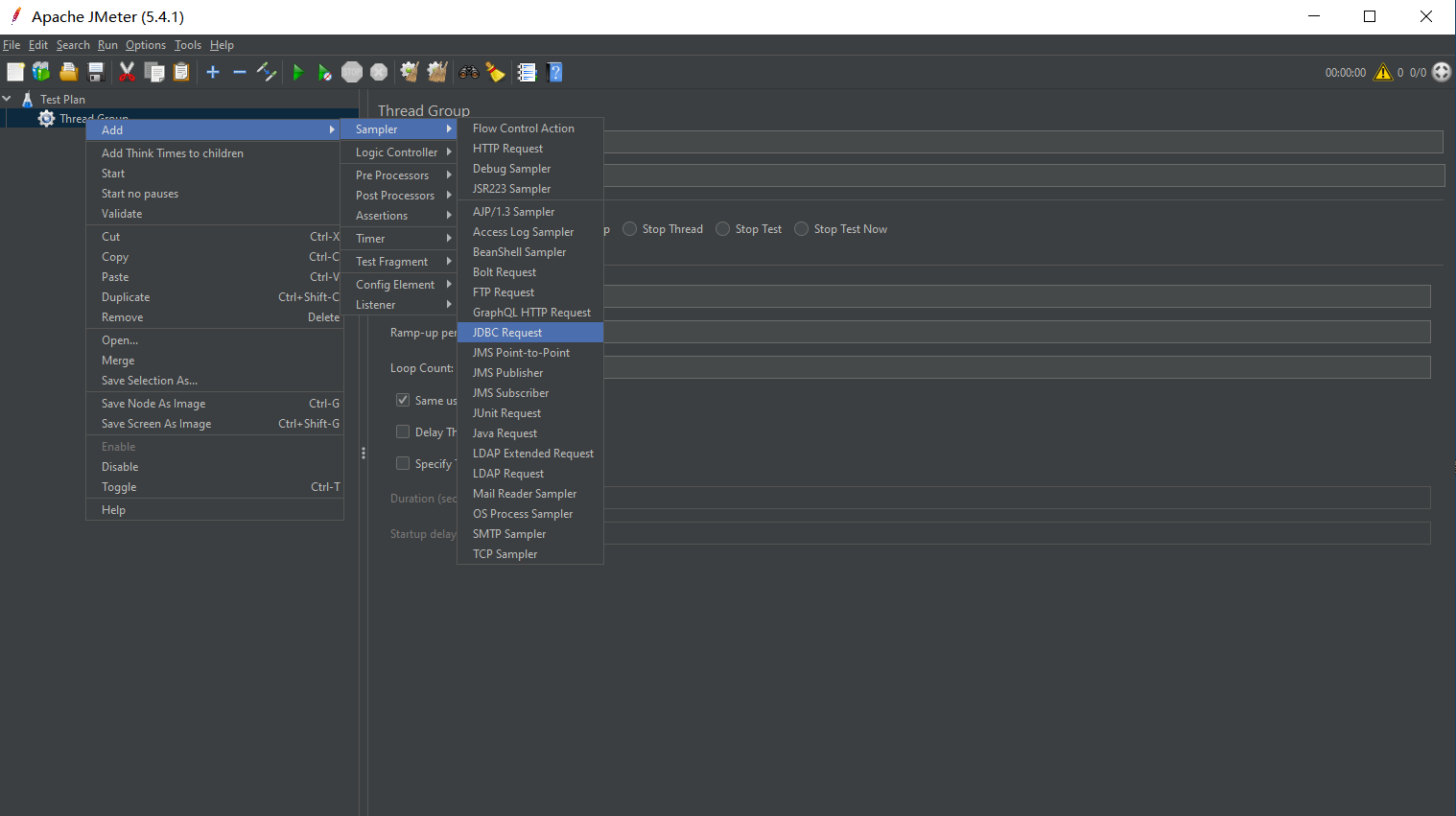This screenshot has height=816, width=1456.
Task: Click the blue plus Expand All icon
Action: coord(213,72)
